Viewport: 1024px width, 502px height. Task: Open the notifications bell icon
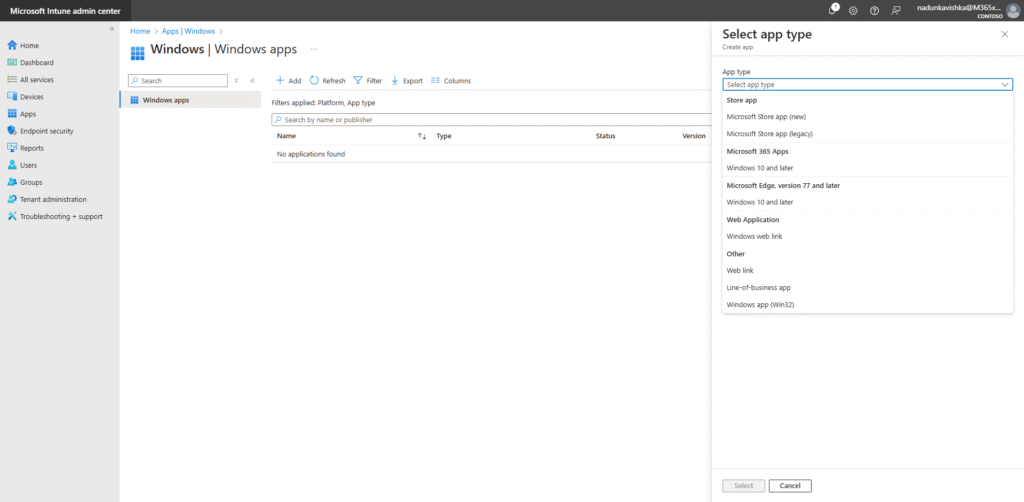coord(833,10)
